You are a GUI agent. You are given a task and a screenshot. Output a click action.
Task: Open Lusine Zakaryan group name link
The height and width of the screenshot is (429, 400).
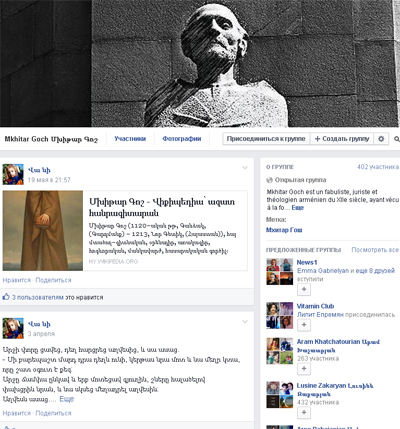click(x=335, y=390)
